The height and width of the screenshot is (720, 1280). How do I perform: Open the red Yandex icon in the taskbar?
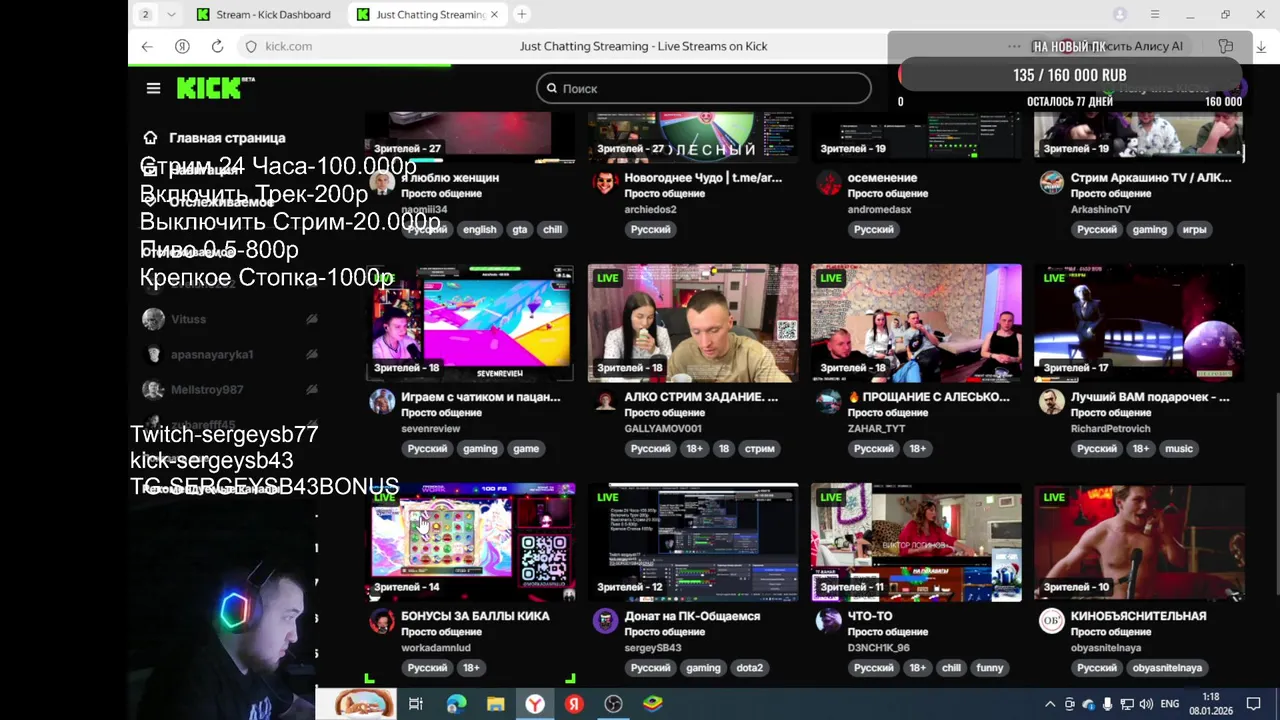574,704
